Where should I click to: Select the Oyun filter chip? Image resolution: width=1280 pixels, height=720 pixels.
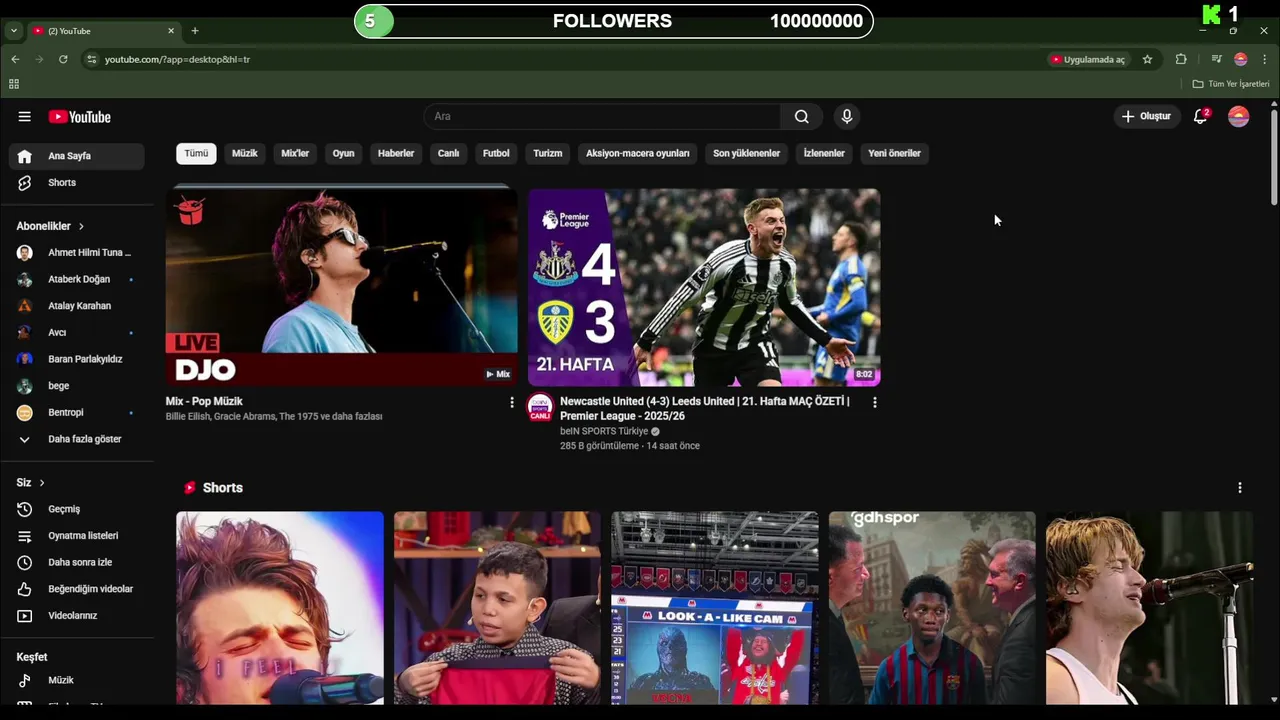[344, 153]
